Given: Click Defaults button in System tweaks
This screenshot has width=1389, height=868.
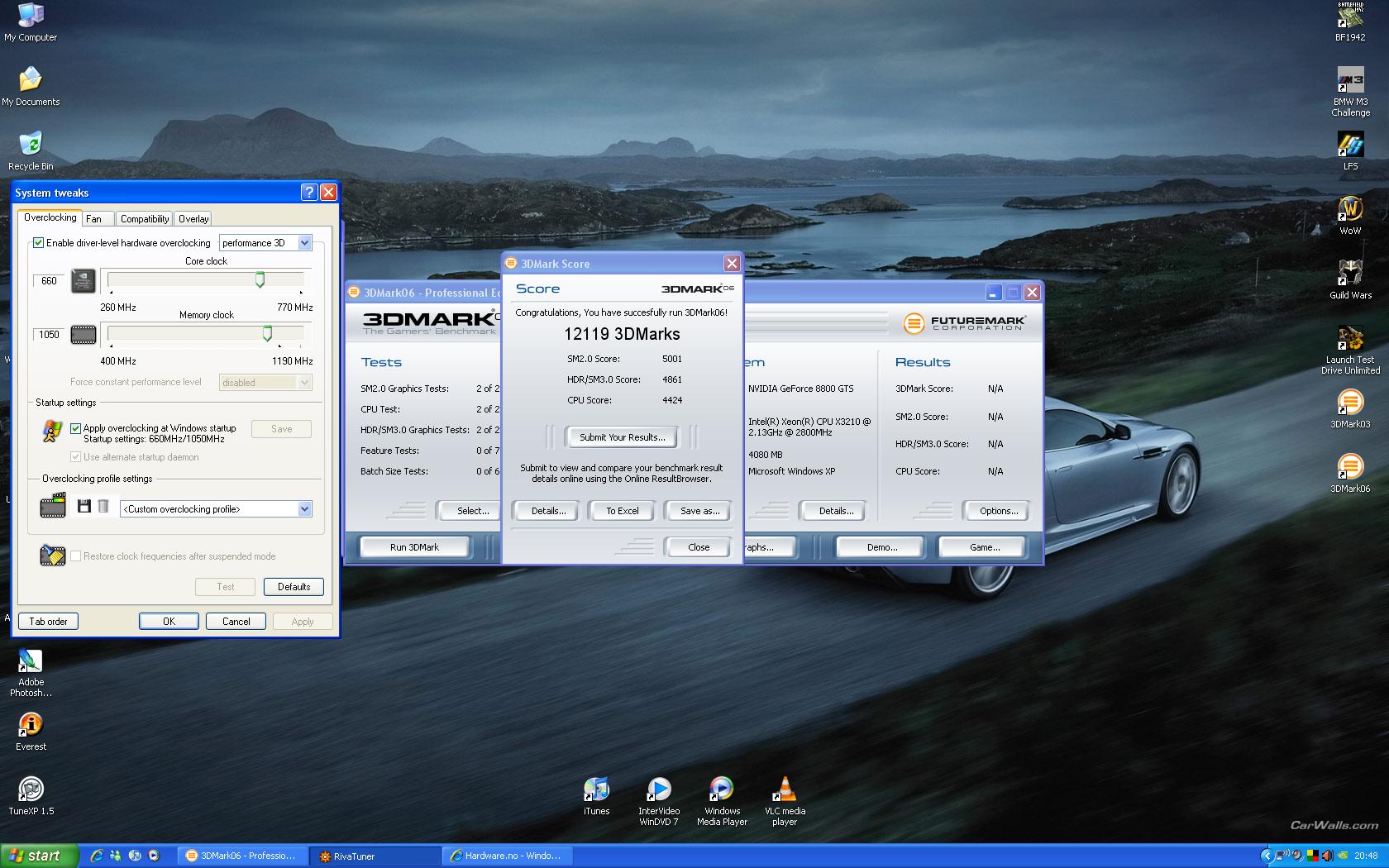Looking at the screenshot, I should tap(294, 587).
